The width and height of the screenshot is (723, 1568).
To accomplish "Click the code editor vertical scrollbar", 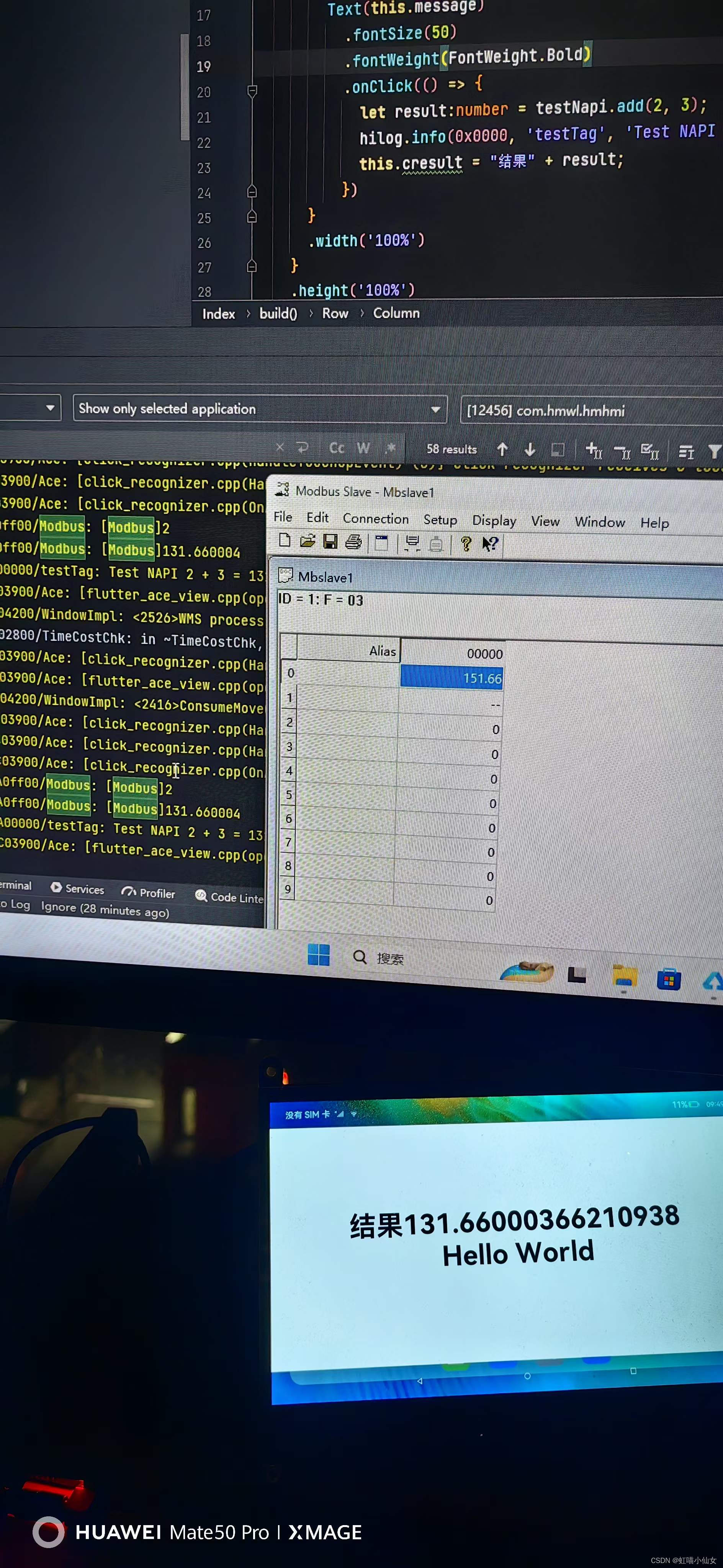I will click(x=185, y=87).
